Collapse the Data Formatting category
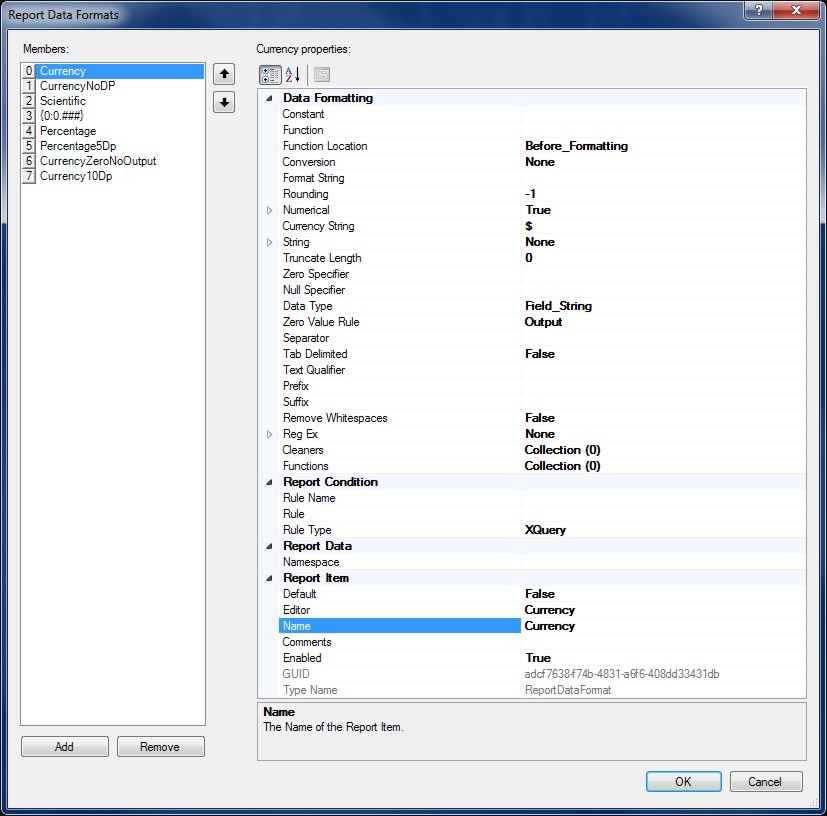827x816 pixels. tap(268, 98)
